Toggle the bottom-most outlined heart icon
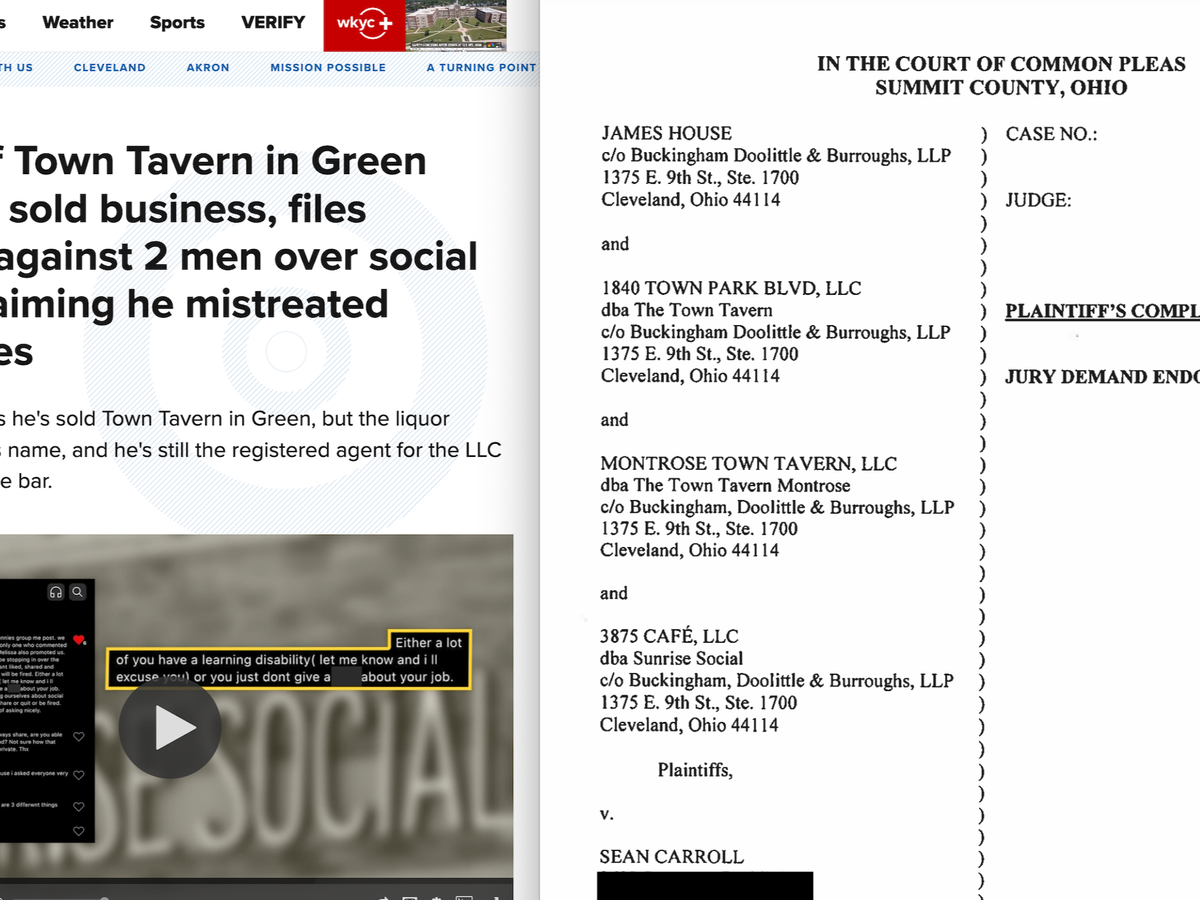Screen dimensions: 1200x900 click(79, 831)
